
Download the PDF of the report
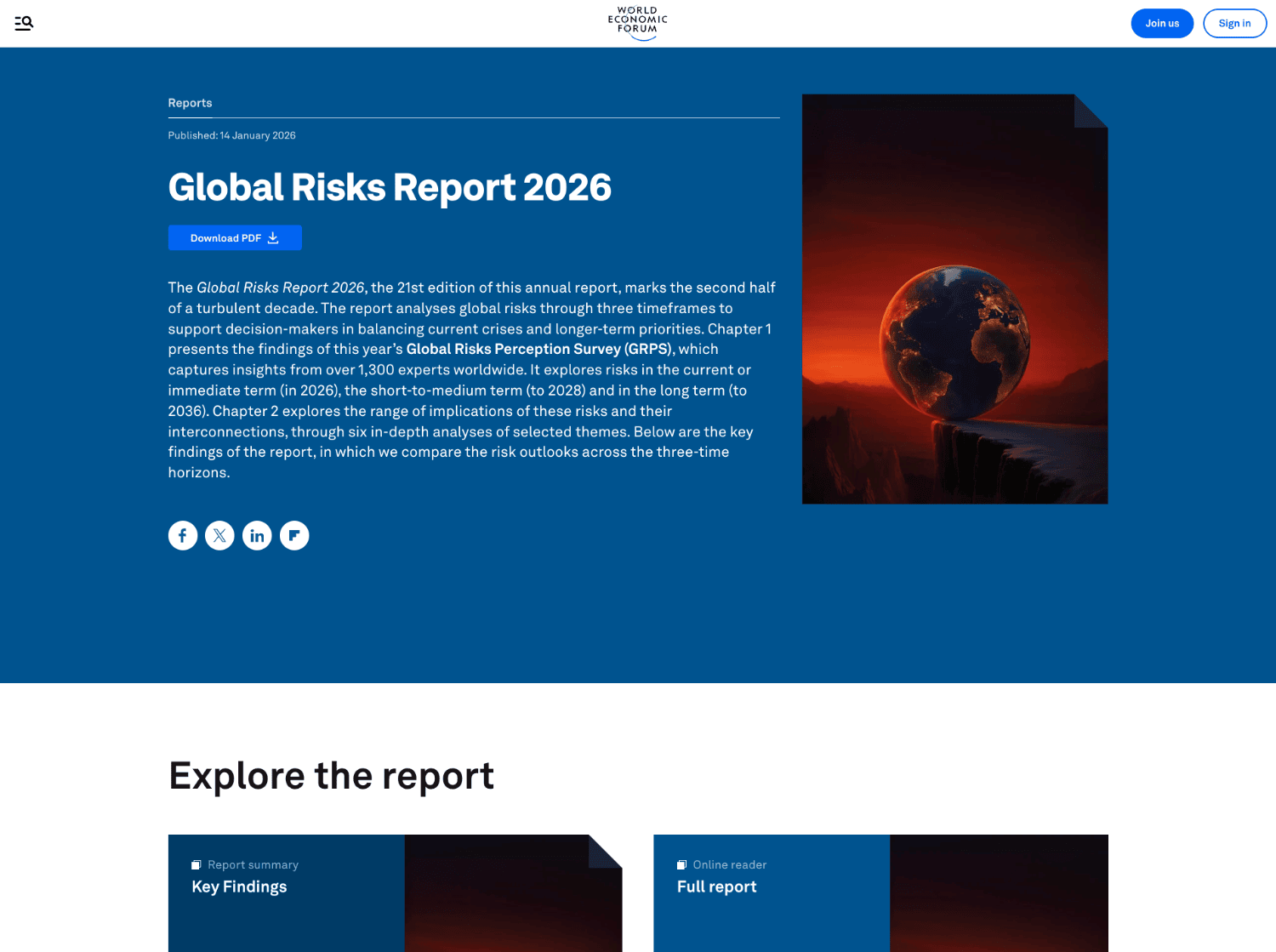(235, 237)
